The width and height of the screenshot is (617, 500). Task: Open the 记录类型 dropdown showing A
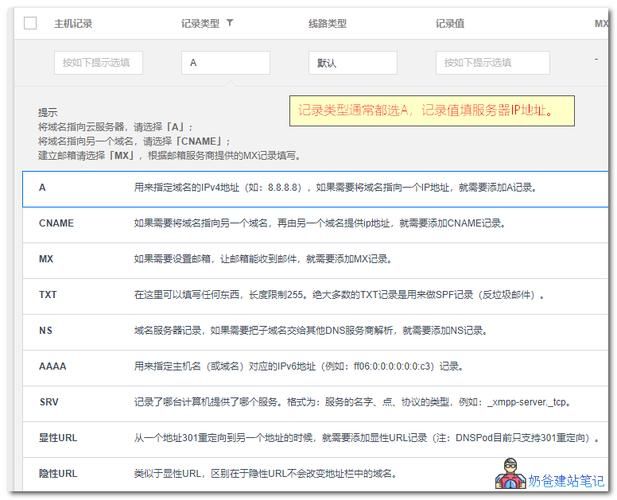point(226,63)
